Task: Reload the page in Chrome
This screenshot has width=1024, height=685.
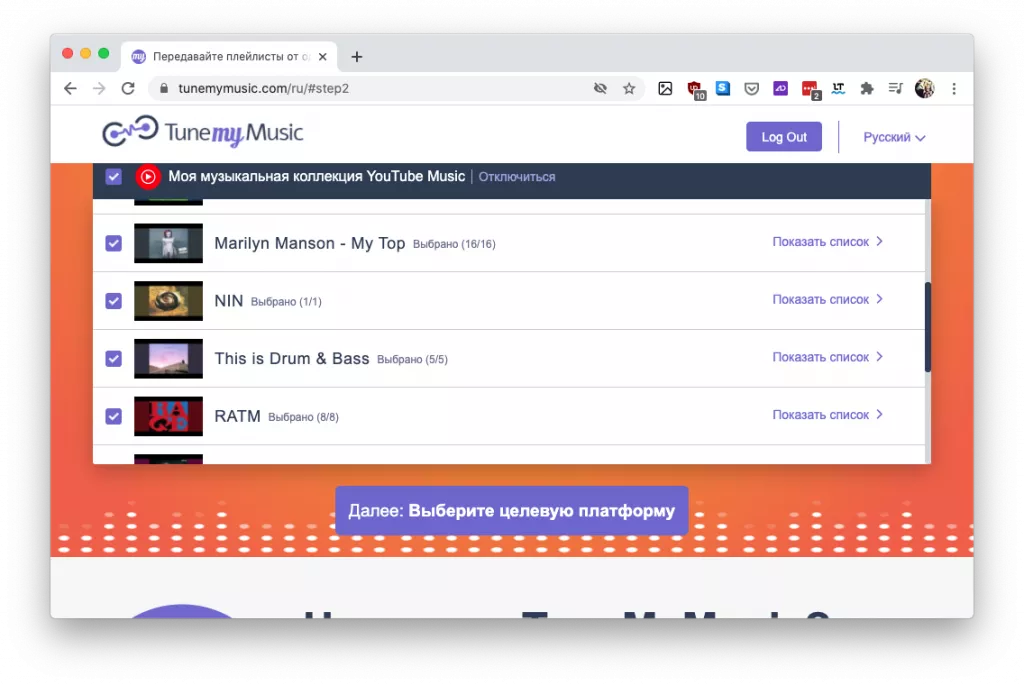Action: coord(128,88)
